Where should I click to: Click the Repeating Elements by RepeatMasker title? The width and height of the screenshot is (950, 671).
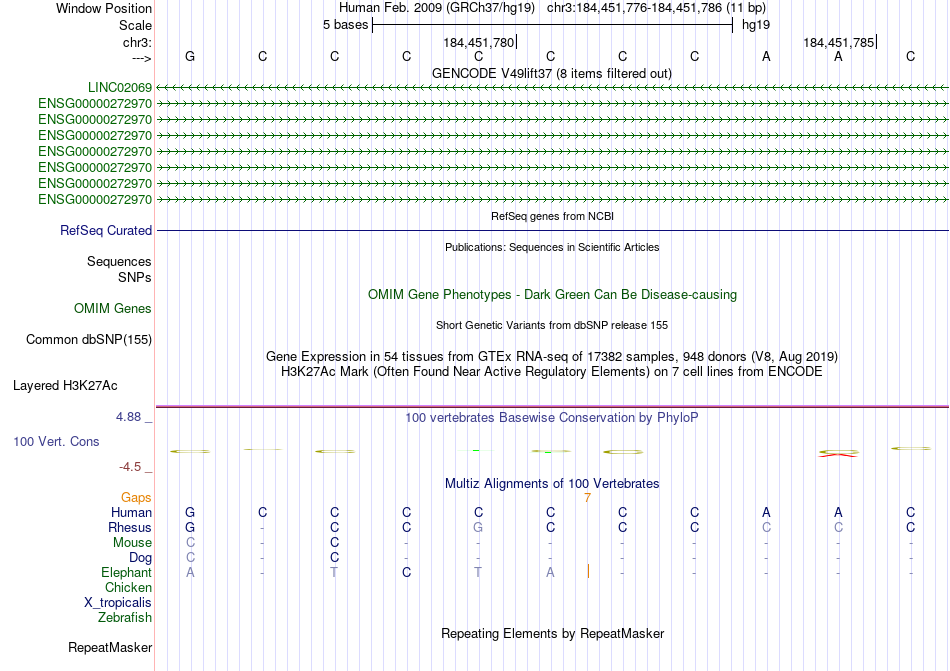pos(553,633)
